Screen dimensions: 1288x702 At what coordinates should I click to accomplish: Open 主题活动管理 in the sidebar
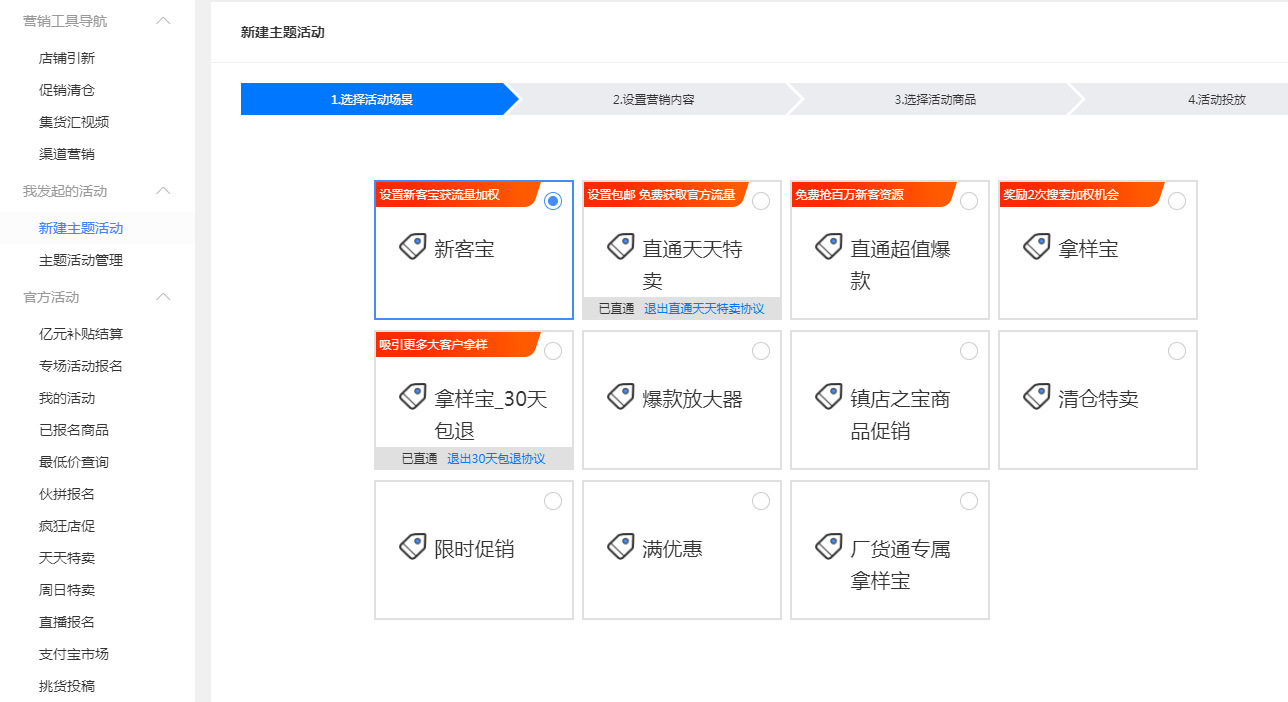coord(80,260)
